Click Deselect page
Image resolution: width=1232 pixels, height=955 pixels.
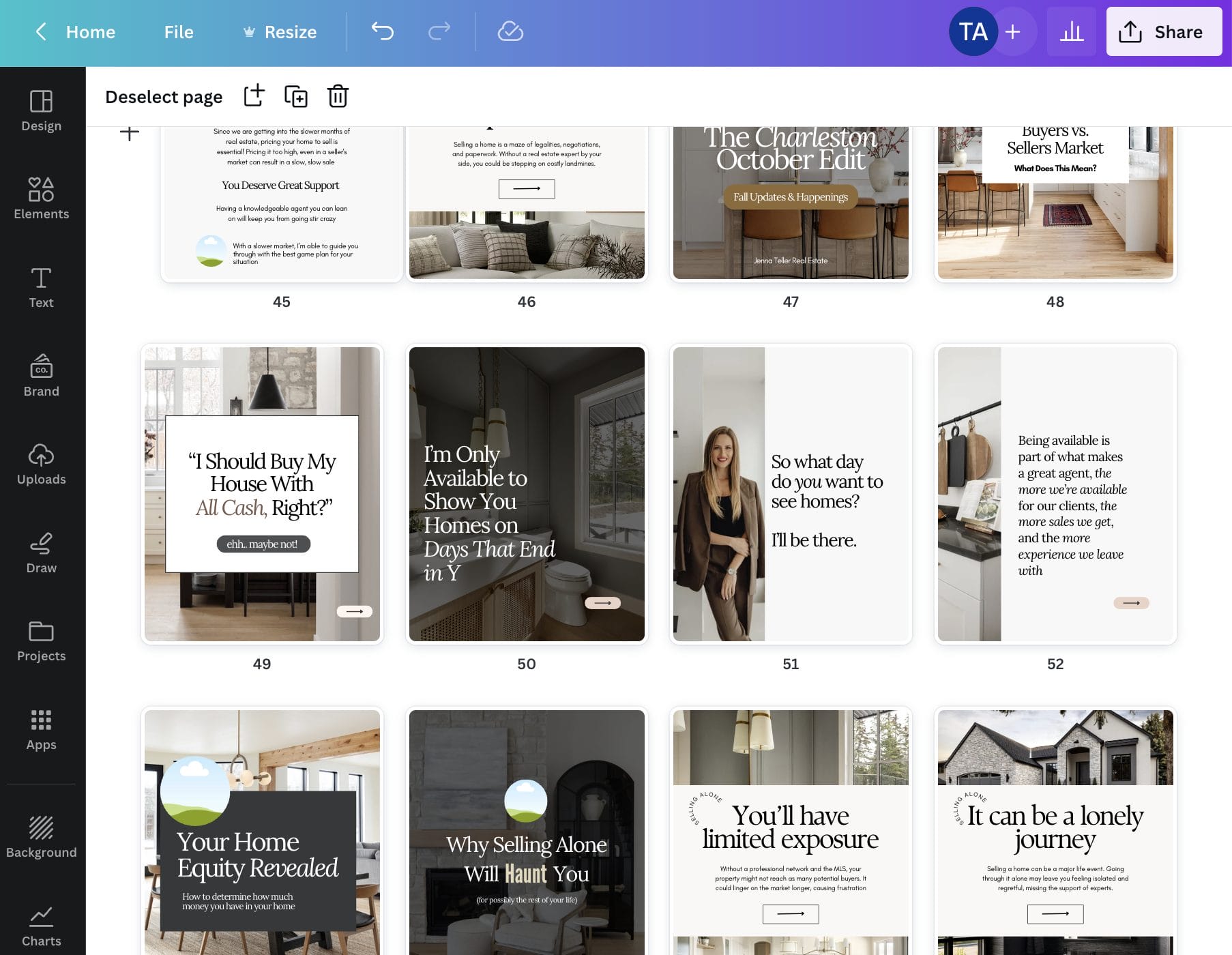tap(164, 97)
